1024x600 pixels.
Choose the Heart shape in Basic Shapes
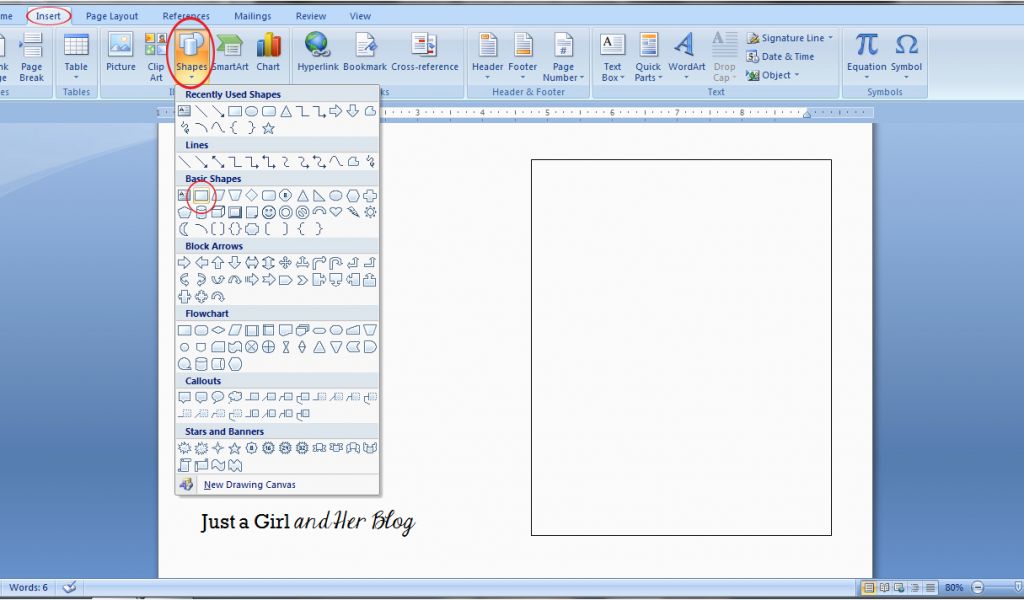(x=336, y=212)
